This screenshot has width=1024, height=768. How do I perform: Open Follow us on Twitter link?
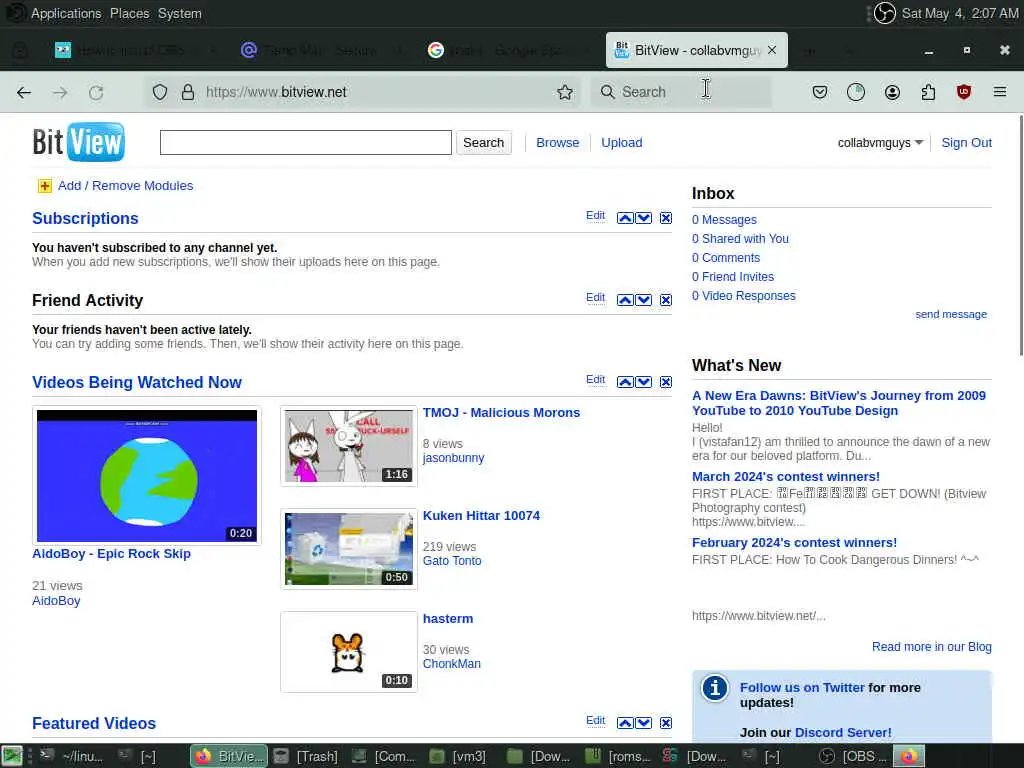click(x=802, y=688)
